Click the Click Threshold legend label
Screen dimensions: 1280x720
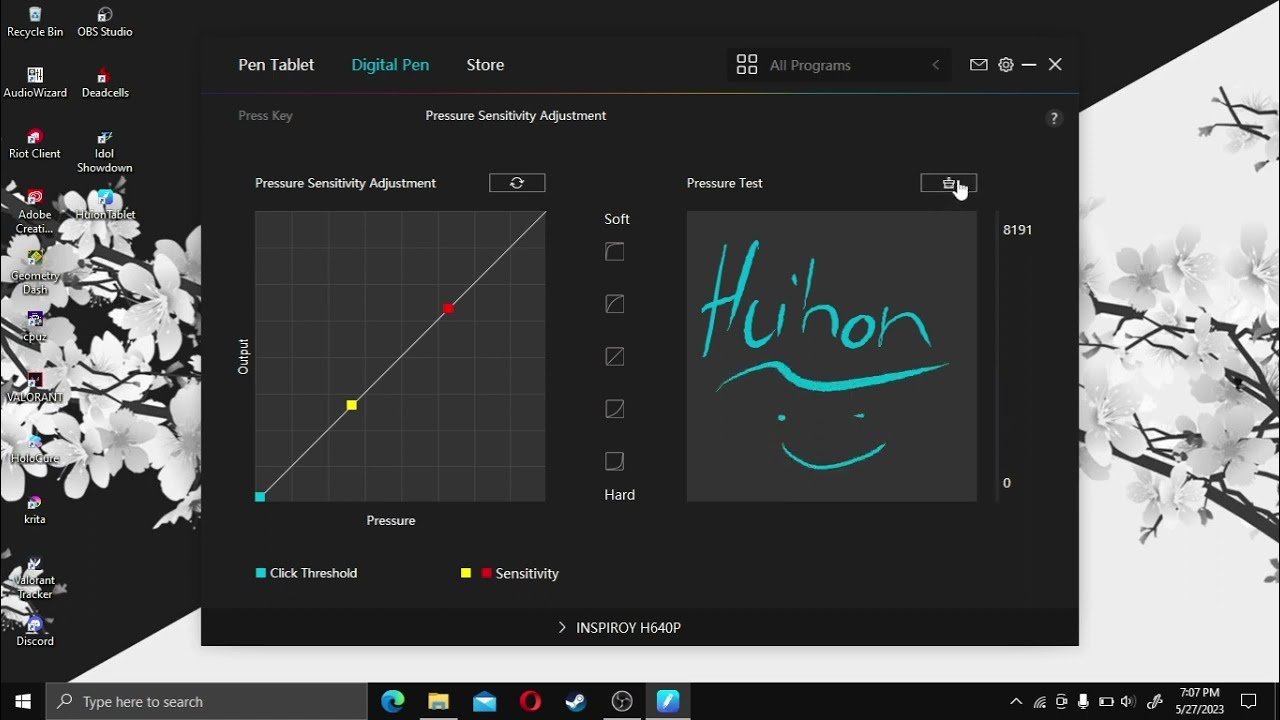pyautogui.click(x=313, y=573)
